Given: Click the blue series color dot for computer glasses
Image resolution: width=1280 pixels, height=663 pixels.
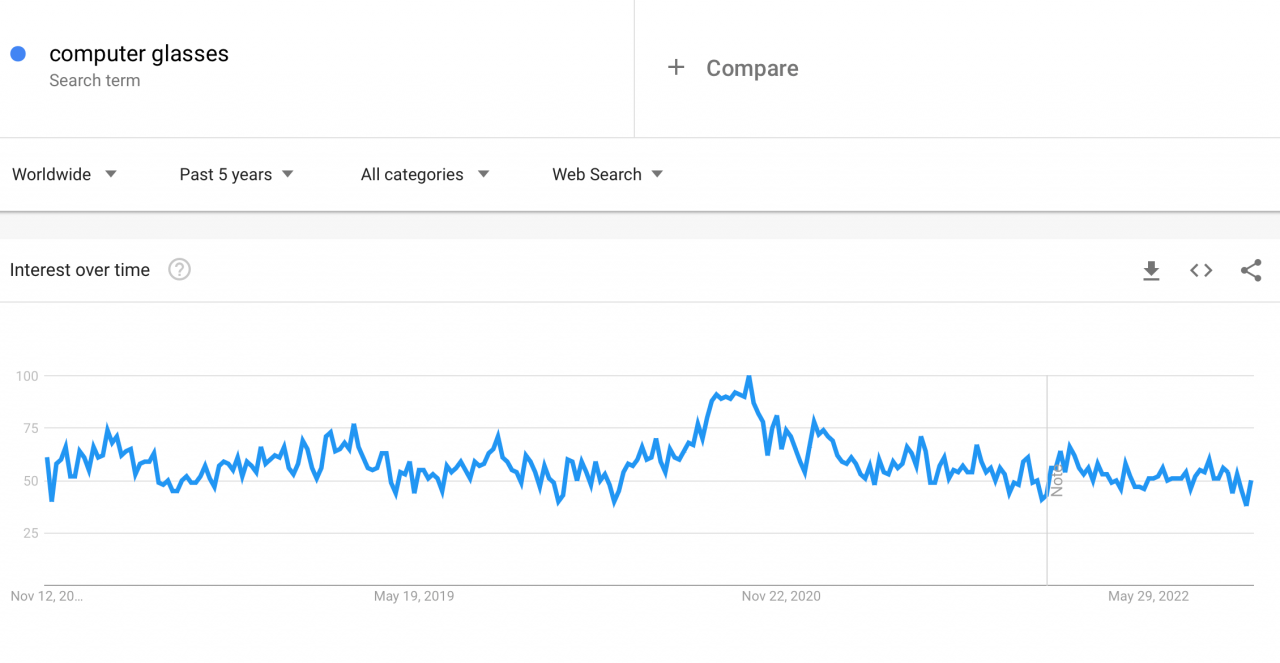Looking at the screenshot, I should pyautogui.click(x=17, y=53).
